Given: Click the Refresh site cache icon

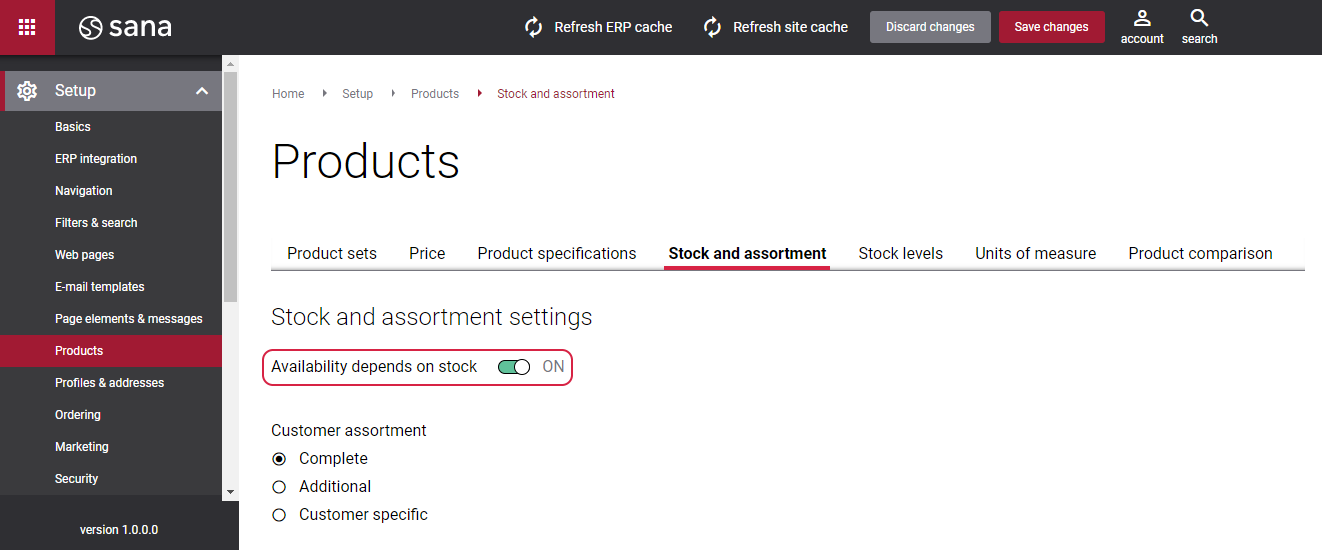Looking at the screenshot, I should (x=712, y=27).
